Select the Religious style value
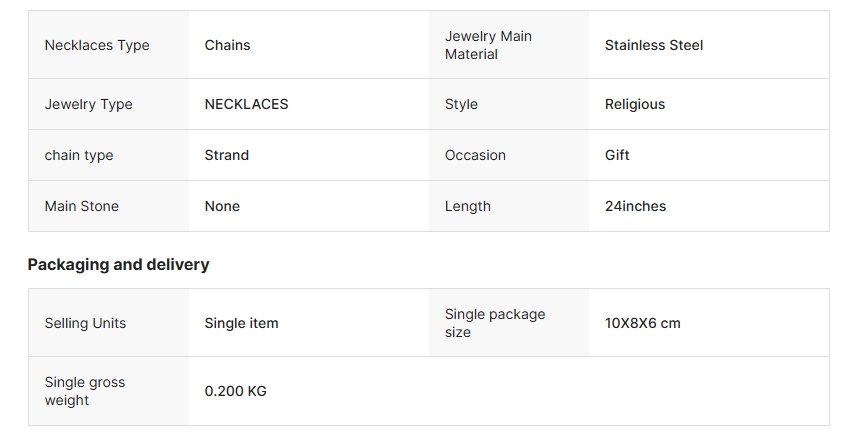 (634, 104)
